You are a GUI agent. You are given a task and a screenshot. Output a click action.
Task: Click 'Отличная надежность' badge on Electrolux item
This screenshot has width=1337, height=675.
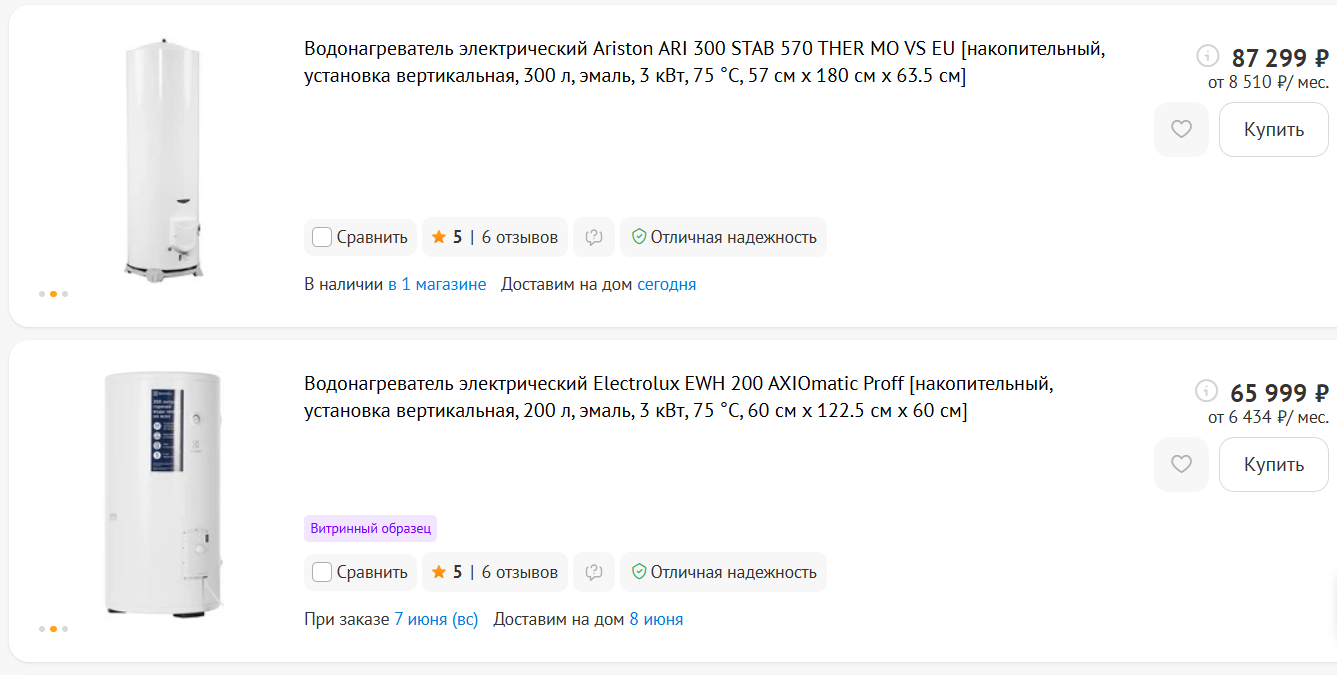(723, 572)
